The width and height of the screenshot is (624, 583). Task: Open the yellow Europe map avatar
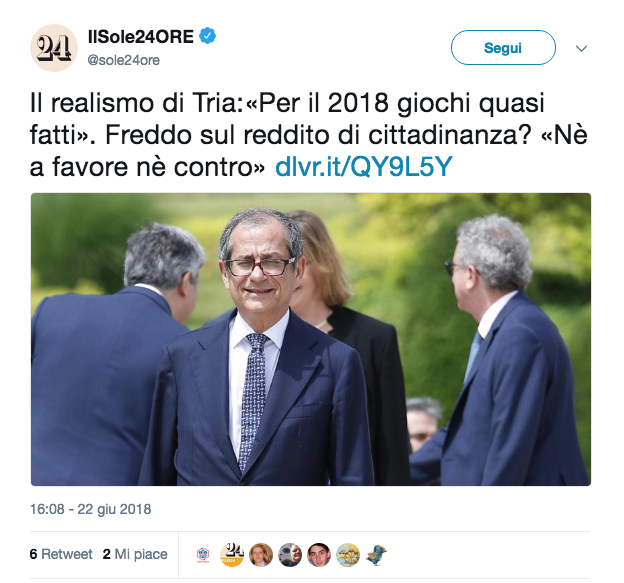(348, 554)
